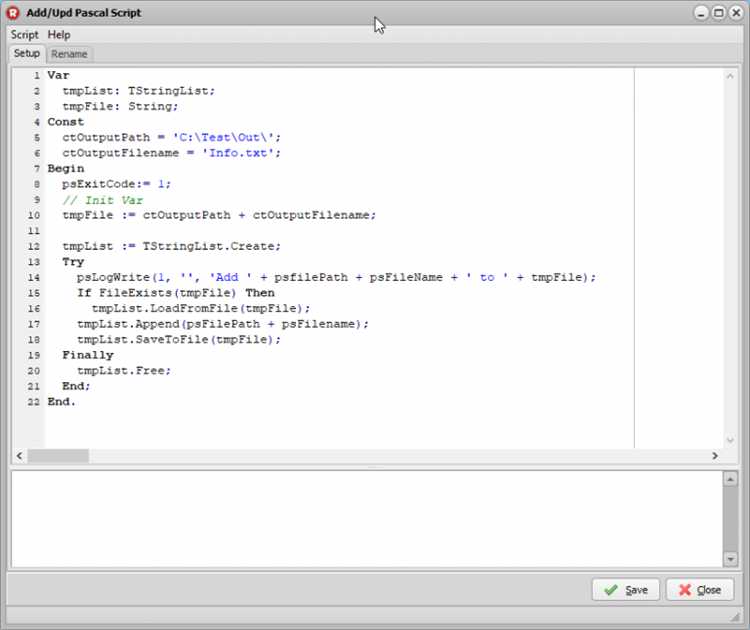The image size is (750, 630).
Task: Click the 'Try' keyword
Action: [73, 262]
